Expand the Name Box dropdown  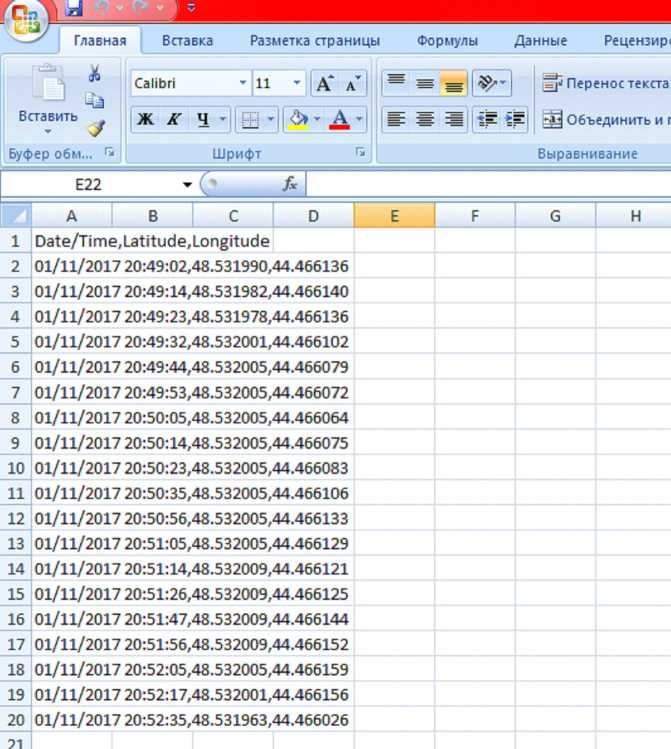tap(187, 185)
